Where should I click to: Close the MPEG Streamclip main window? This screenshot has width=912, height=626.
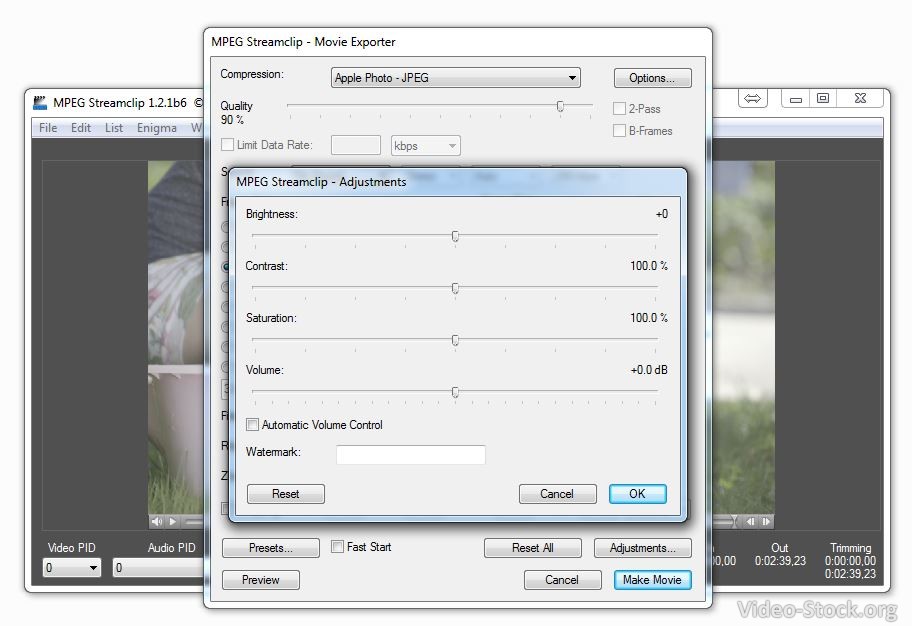click(860, 98)
